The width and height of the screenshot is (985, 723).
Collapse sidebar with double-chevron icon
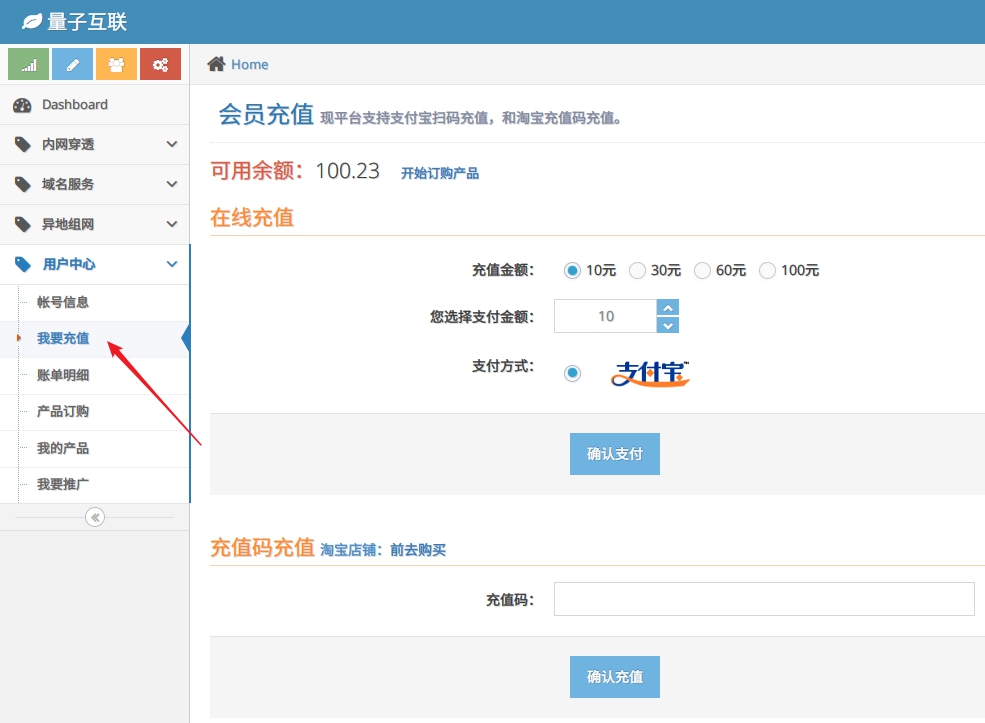[95, 517]
